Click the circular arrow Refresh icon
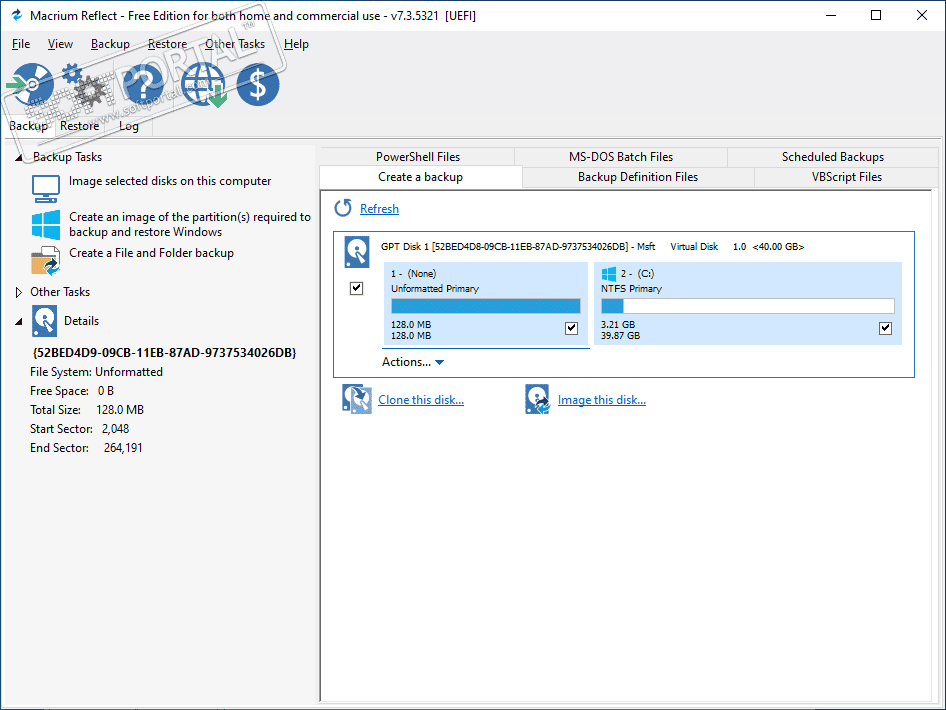 343,208
